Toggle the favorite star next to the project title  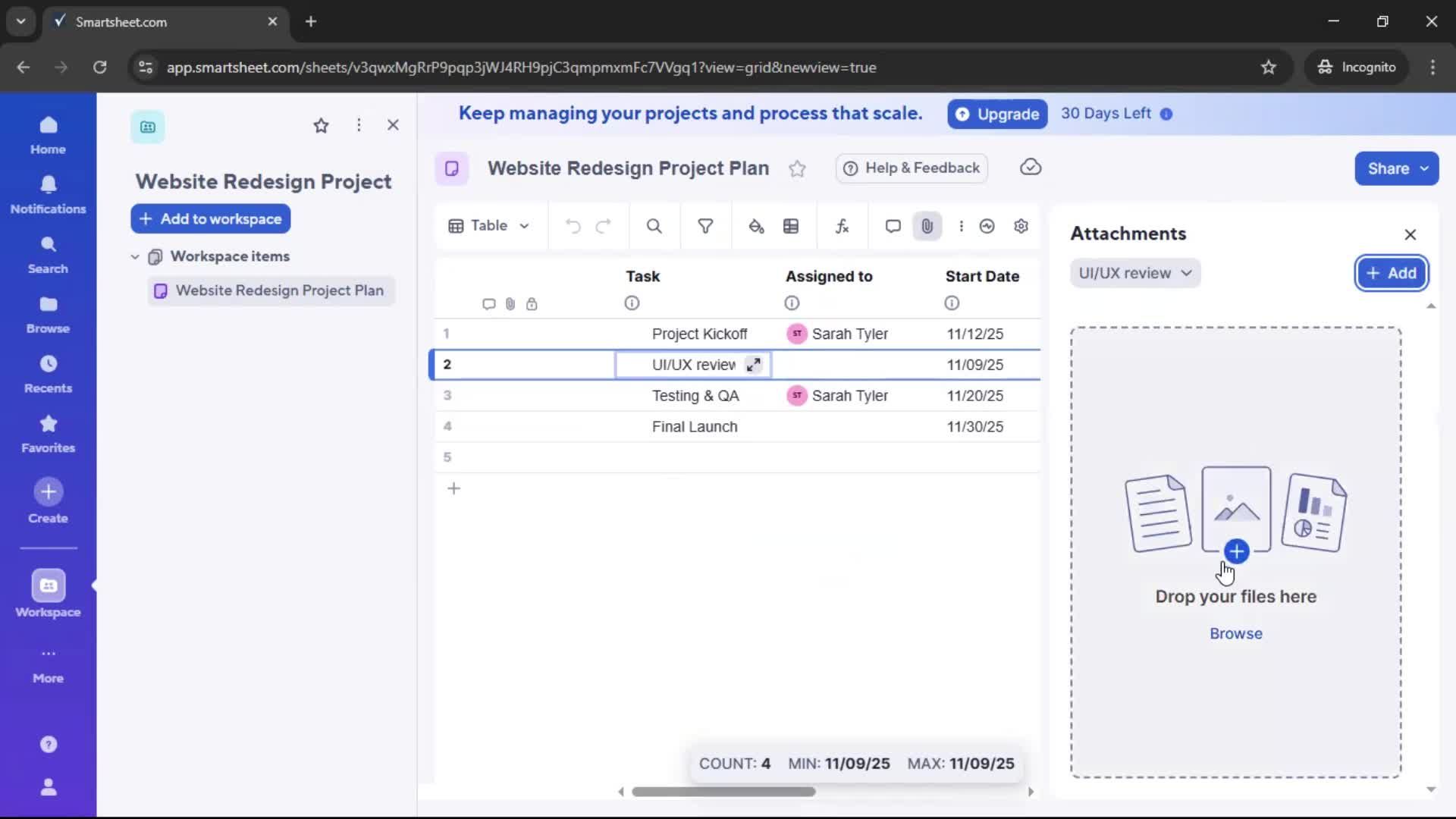tap(798, 168)
